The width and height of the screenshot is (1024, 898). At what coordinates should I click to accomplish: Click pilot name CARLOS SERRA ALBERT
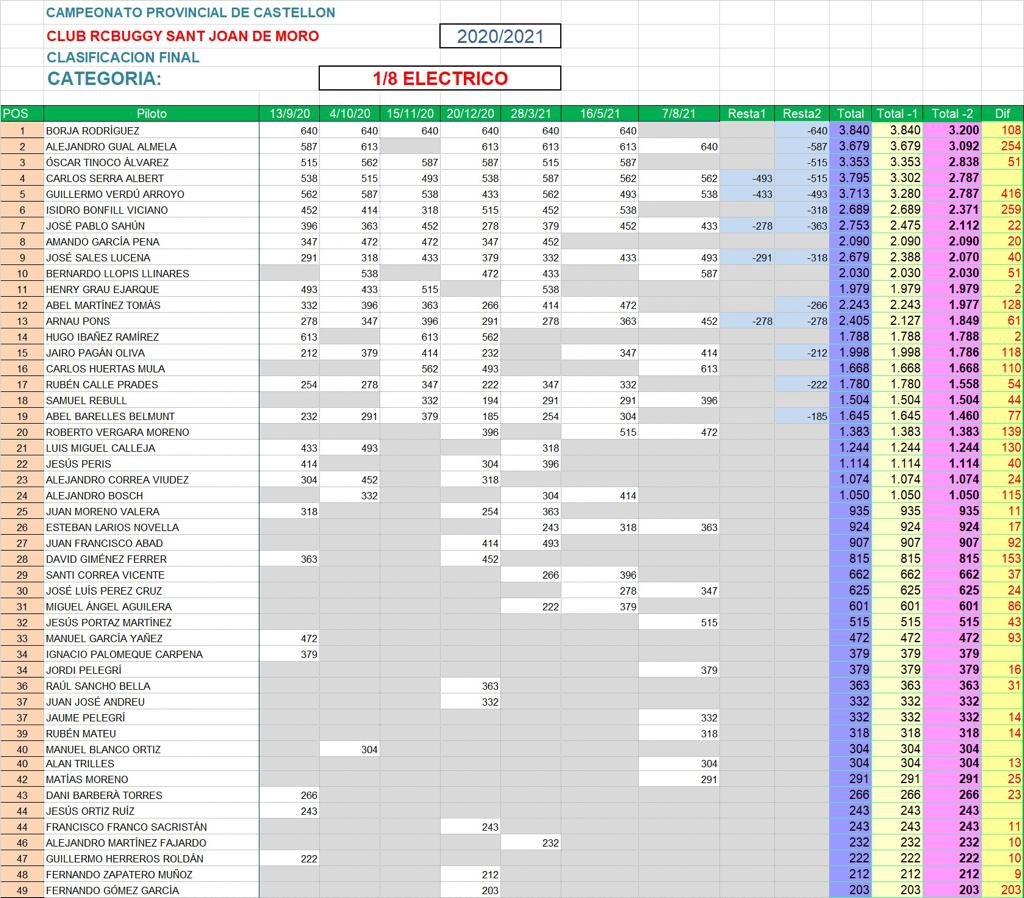click(x=104, y=178)
